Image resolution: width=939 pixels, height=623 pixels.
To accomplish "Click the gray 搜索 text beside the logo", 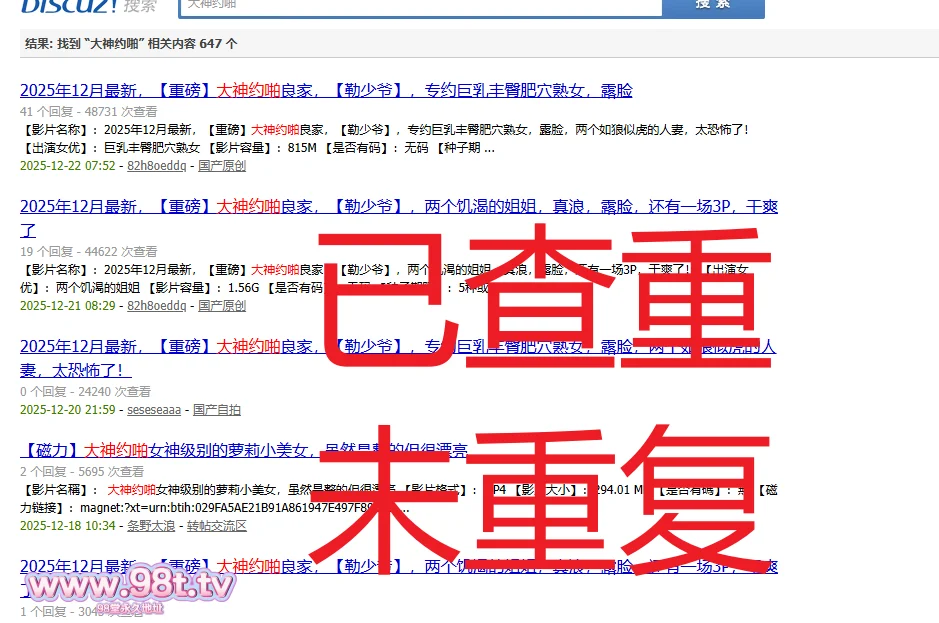I will click(141, 6).
